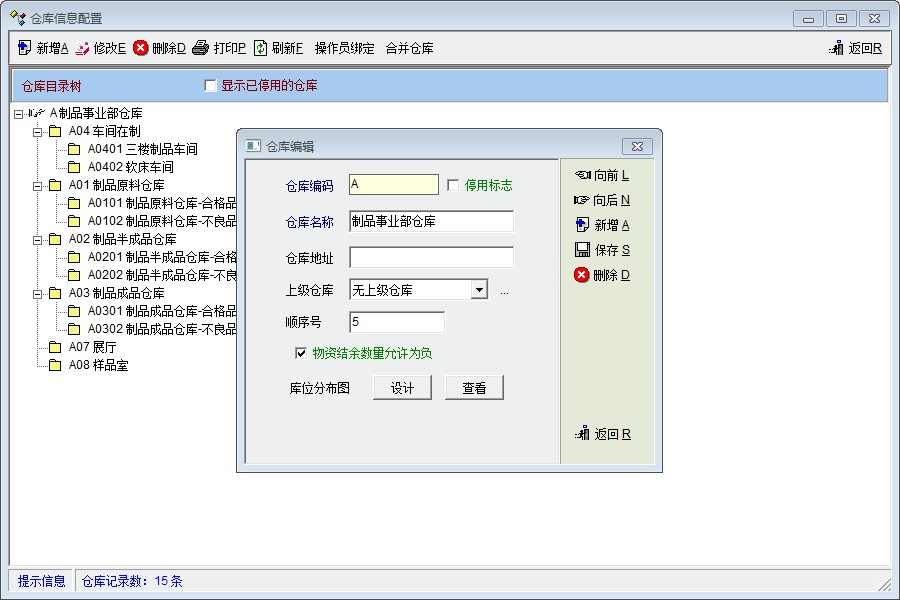Collapse the A01 制品原料仓库 node
The height and width of the screenshot is (600, 900).
pyautogui.click(x=37, y=185)
